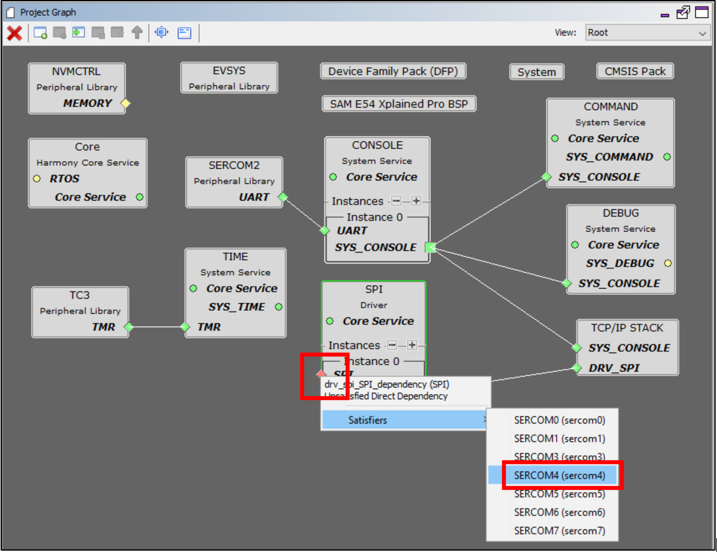Choose SERCOM6 (sercom6) satisfier
The height and width of the screenshot is (552, 717).
click(552, 513)
